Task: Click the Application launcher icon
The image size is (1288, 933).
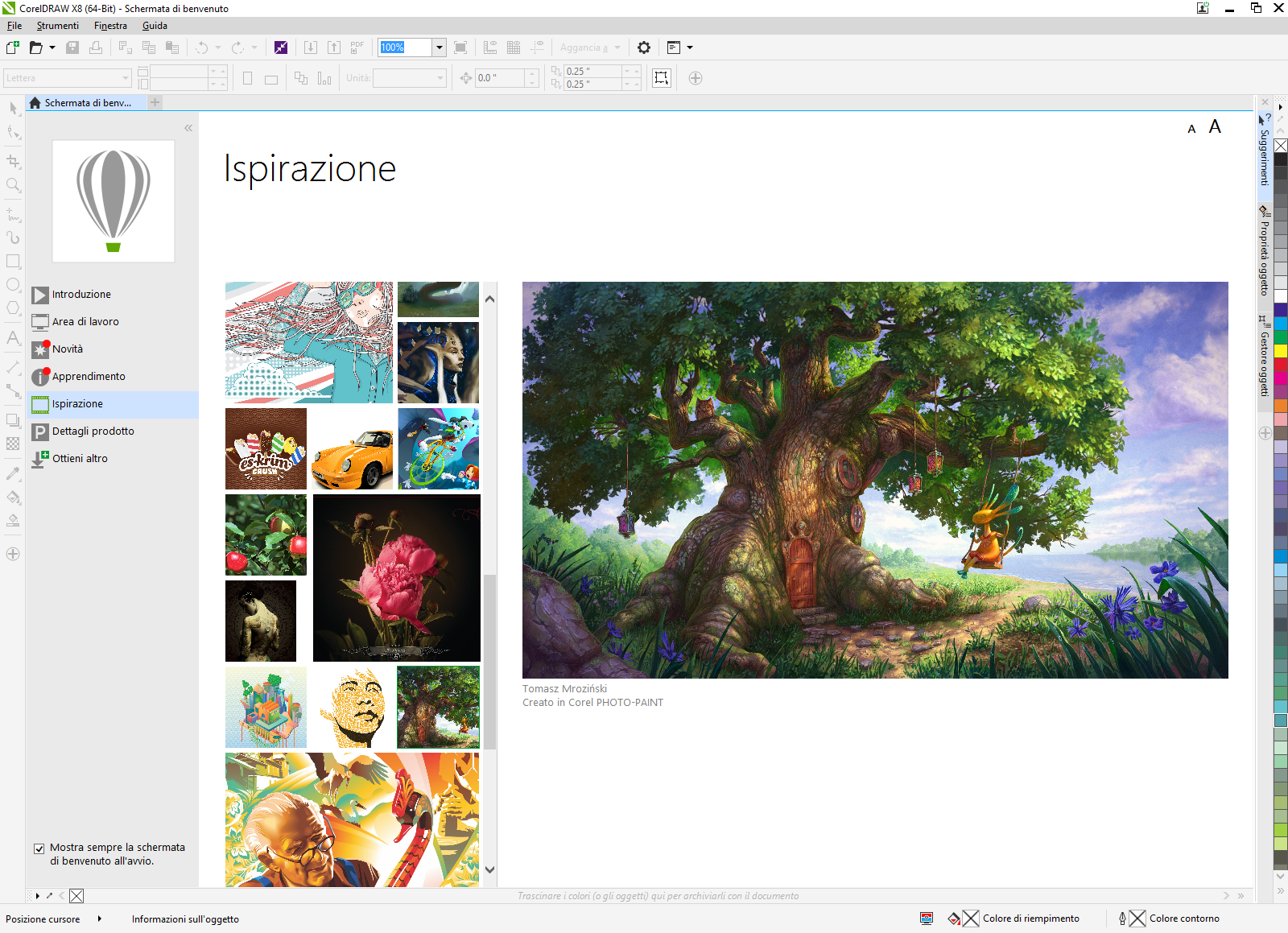Action: click(675, 47)
